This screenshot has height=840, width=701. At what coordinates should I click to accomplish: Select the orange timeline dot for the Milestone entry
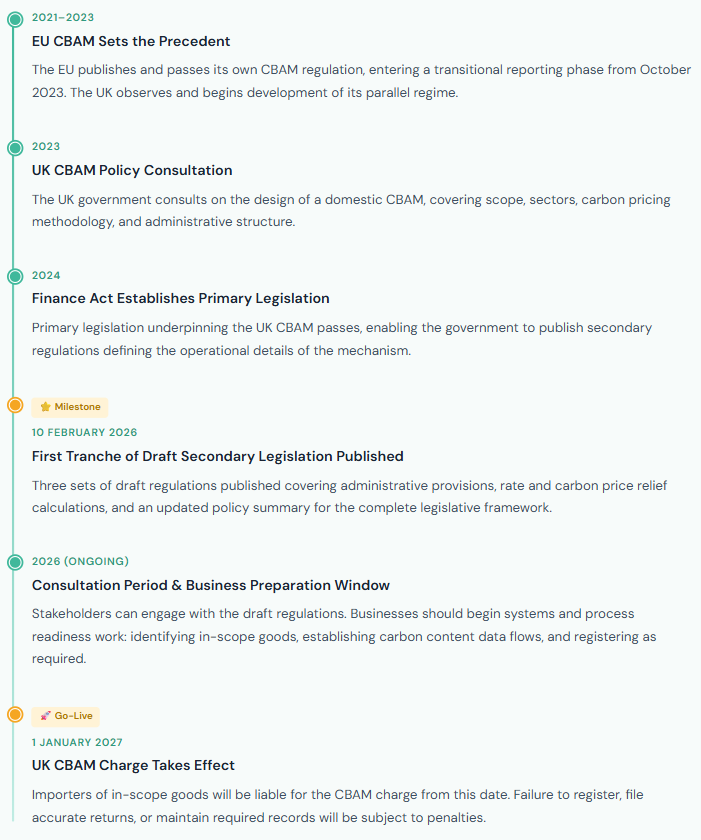15,405
